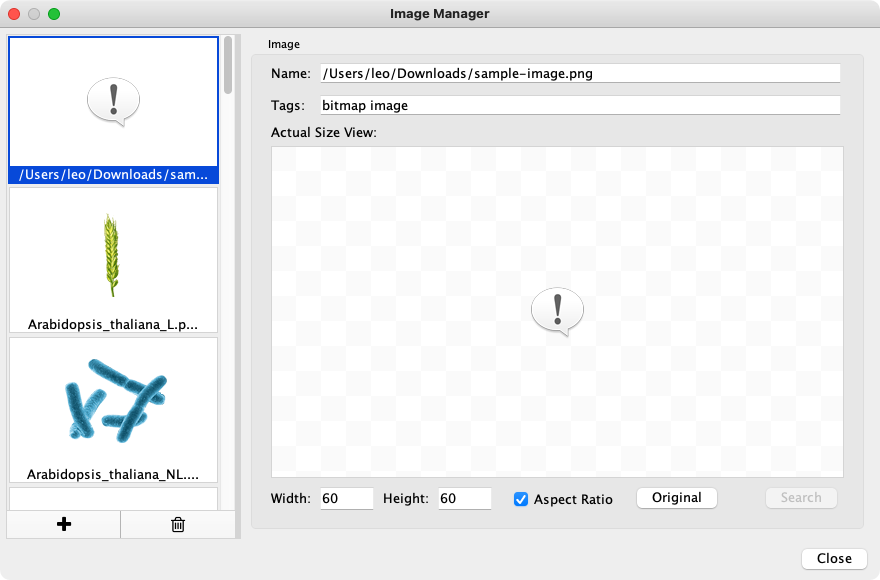The image size is (880, 580).
Task: Click the Width input field
Action: pos(346,499)
